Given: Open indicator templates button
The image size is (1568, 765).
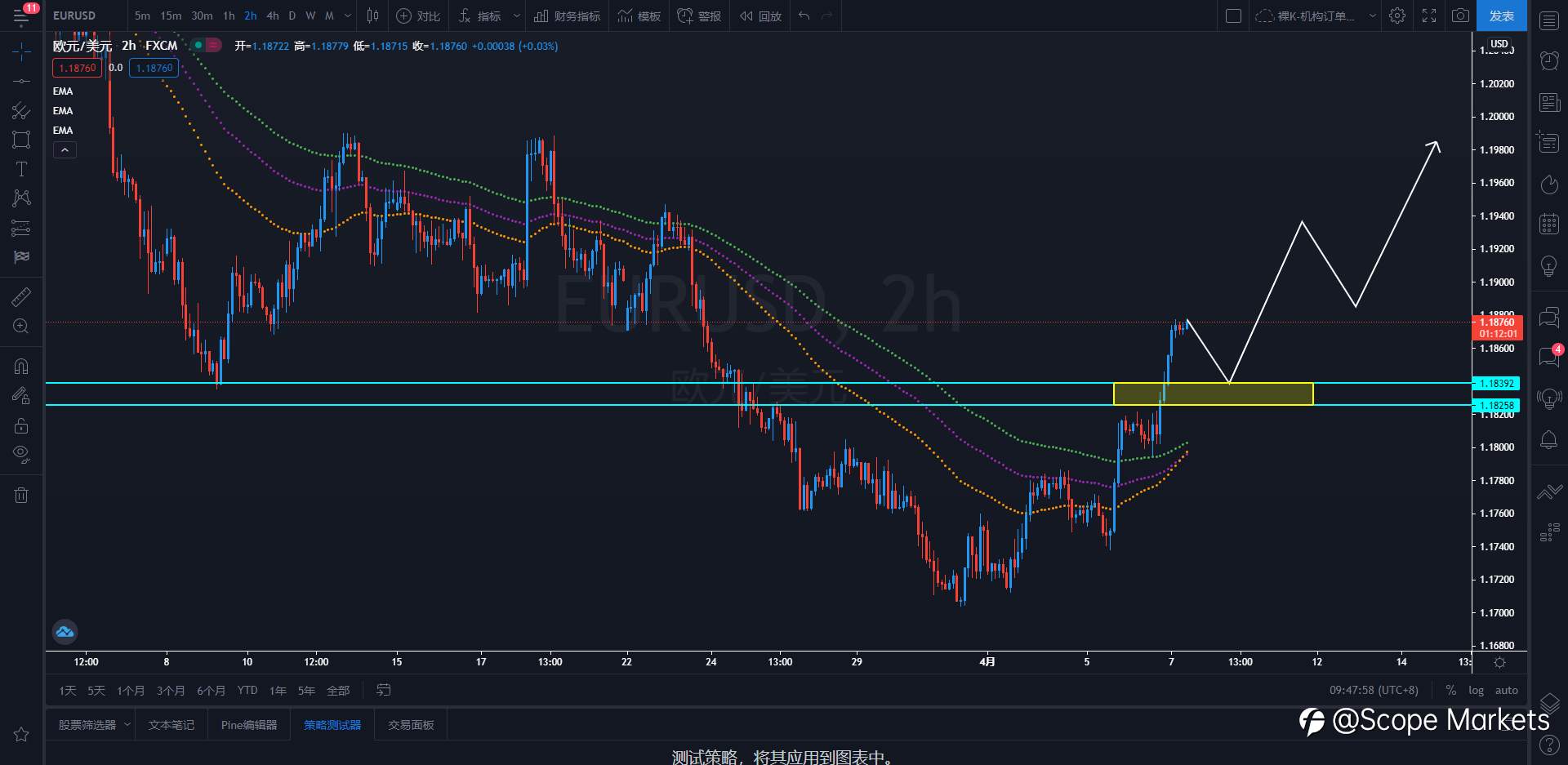Looking at the screenshot, I should point(639,16).
